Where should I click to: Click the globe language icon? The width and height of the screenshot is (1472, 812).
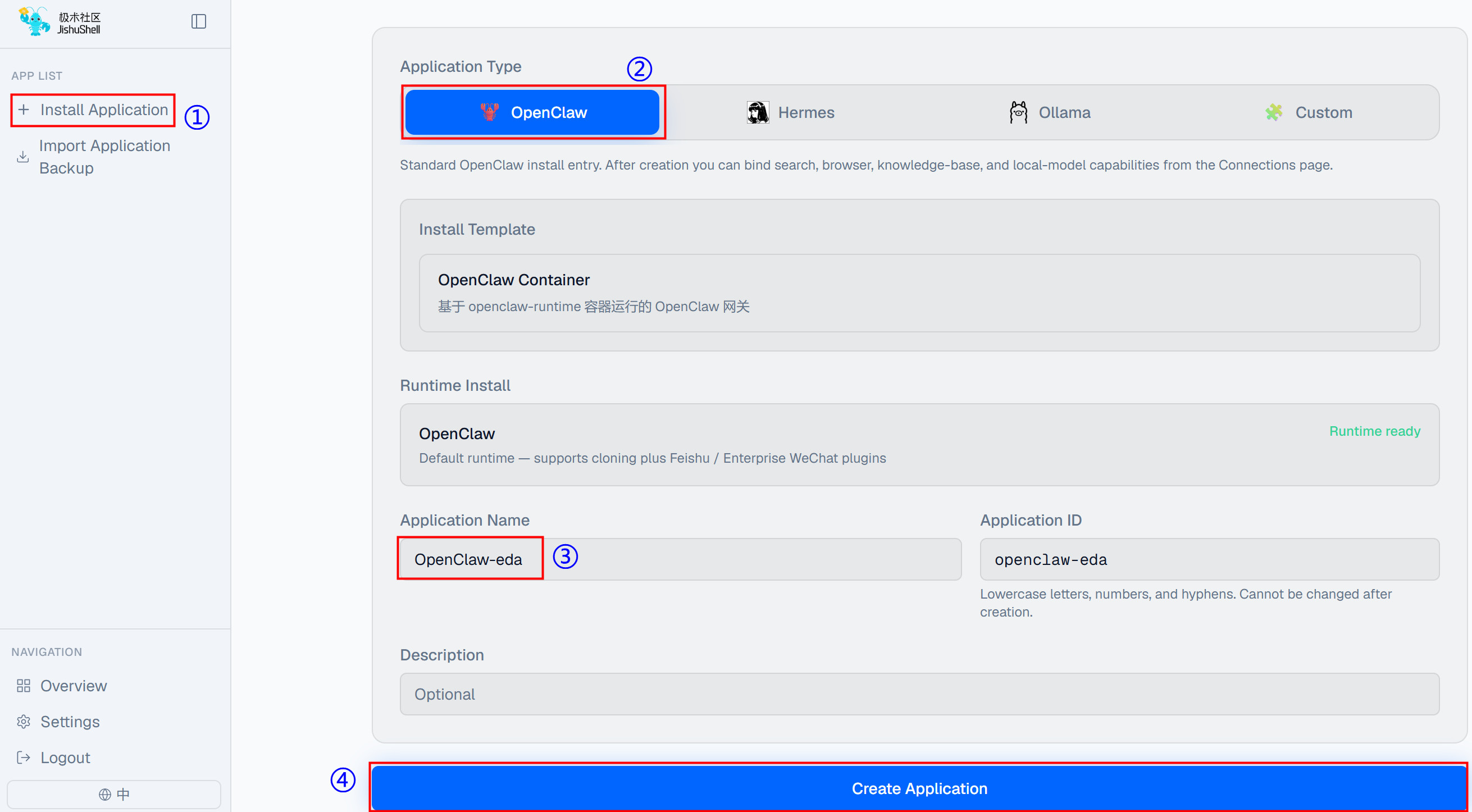105,794
